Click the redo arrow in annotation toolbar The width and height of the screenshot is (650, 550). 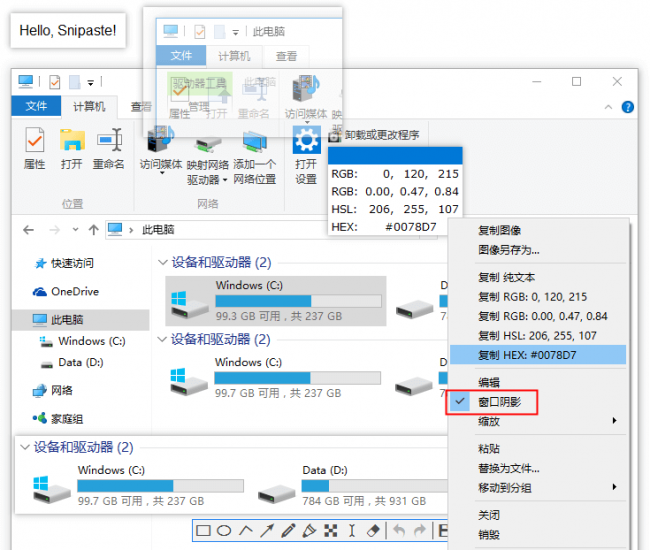[x=420, y=531]
